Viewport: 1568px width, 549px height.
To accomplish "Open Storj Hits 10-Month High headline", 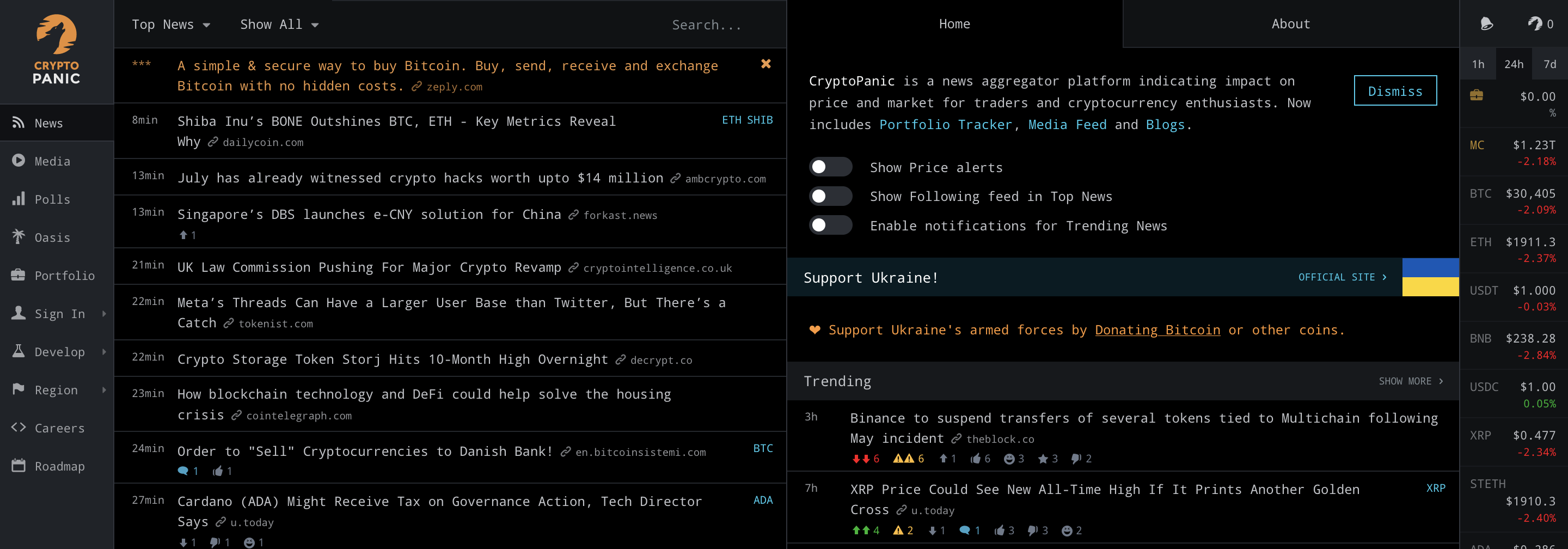I will pyautogui.click(x=392, y=359).
